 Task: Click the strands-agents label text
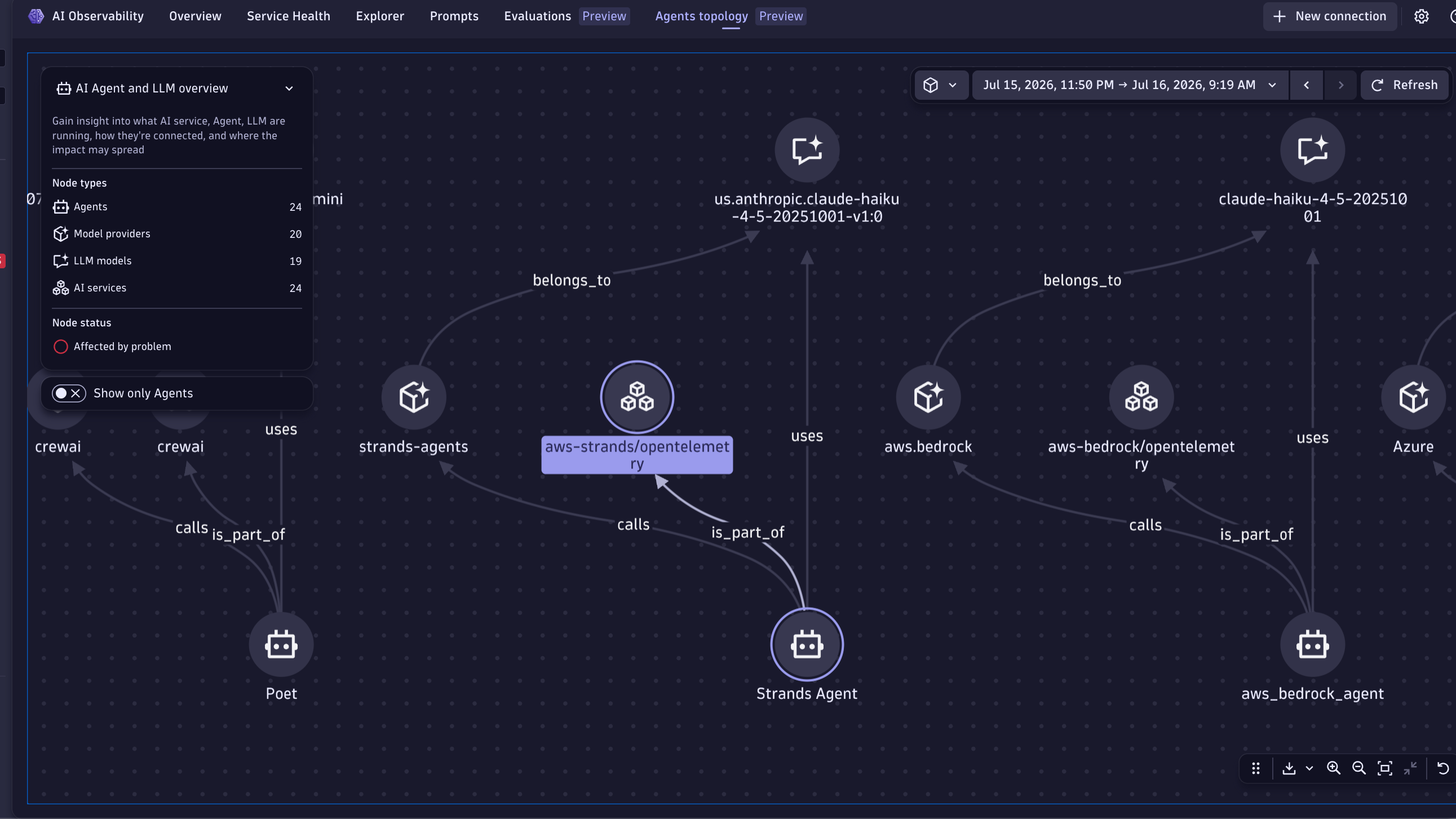pos(414,446)
